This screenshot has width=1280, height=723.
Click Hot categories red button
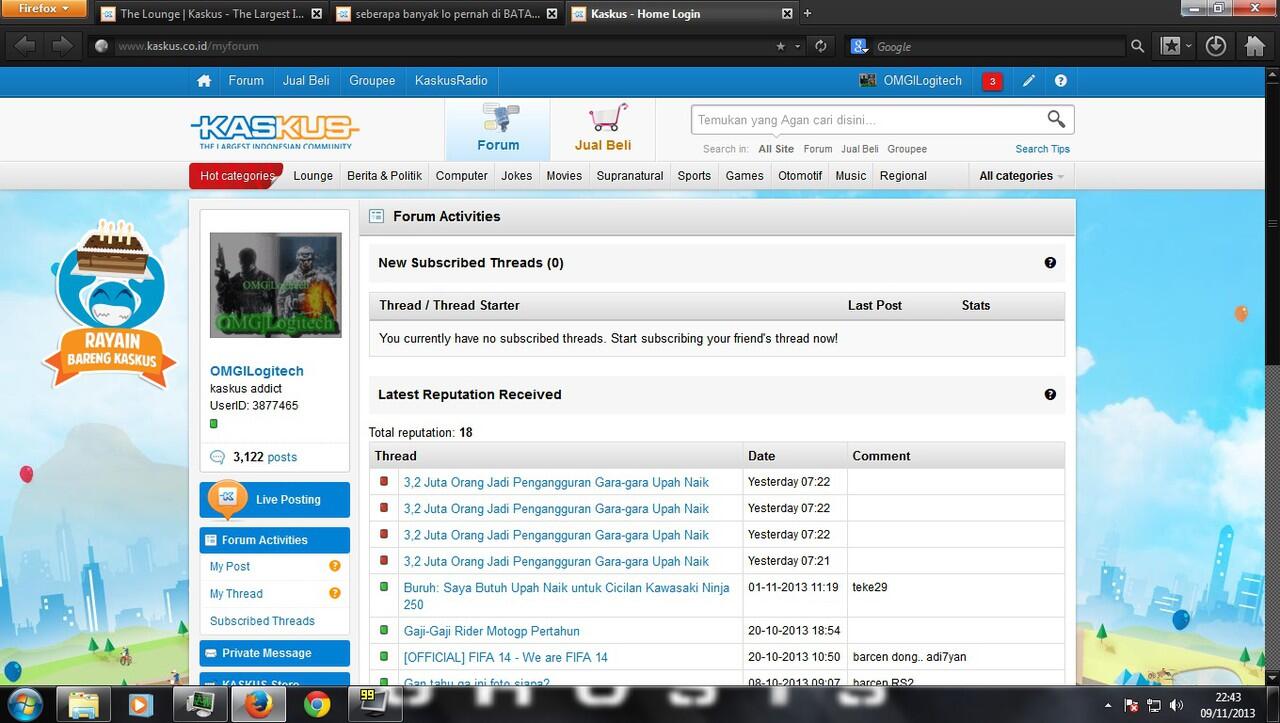[237, 176]
